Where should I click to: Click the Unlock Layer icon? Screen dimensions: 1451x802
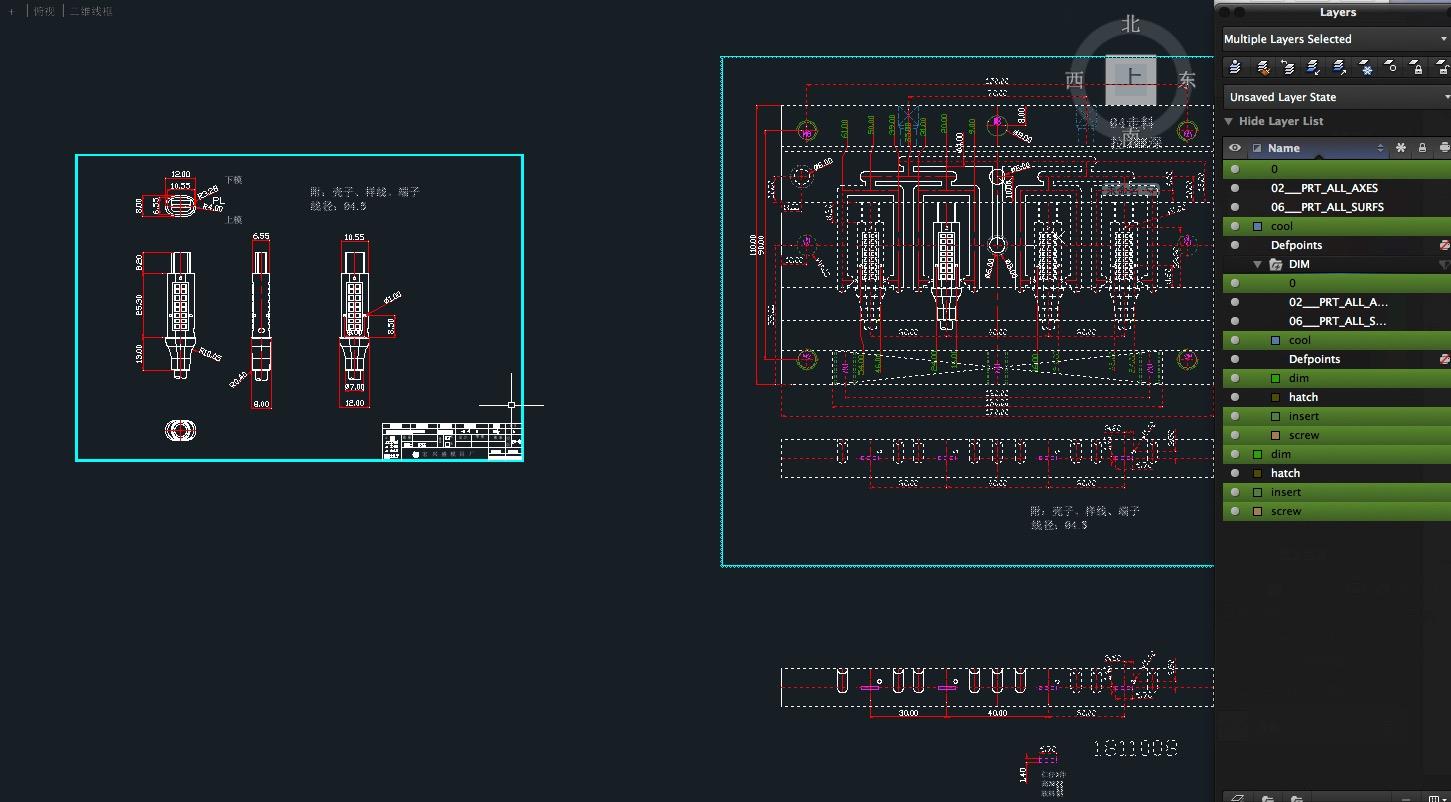1442,67
